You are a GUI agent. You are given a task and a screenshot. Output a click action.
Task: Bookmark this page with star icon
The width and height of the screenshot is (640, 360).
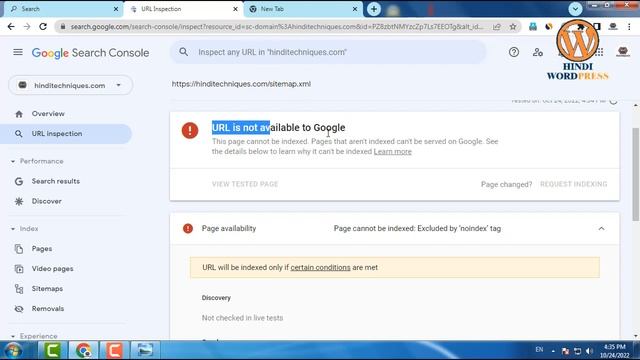tap(513, 27)
